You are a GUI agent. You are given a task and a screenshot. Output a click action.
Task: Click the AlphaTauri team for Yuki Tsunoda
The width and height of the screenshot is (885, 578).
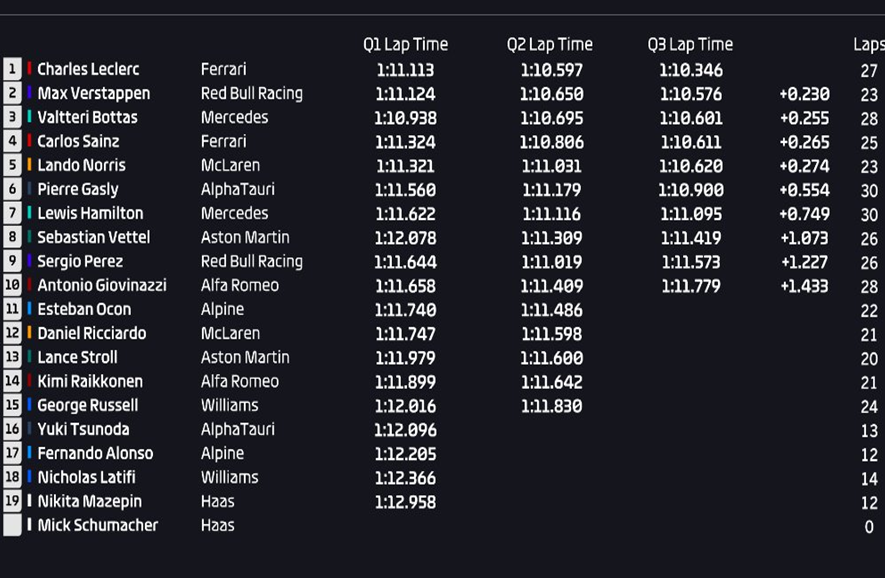[238, 430]
